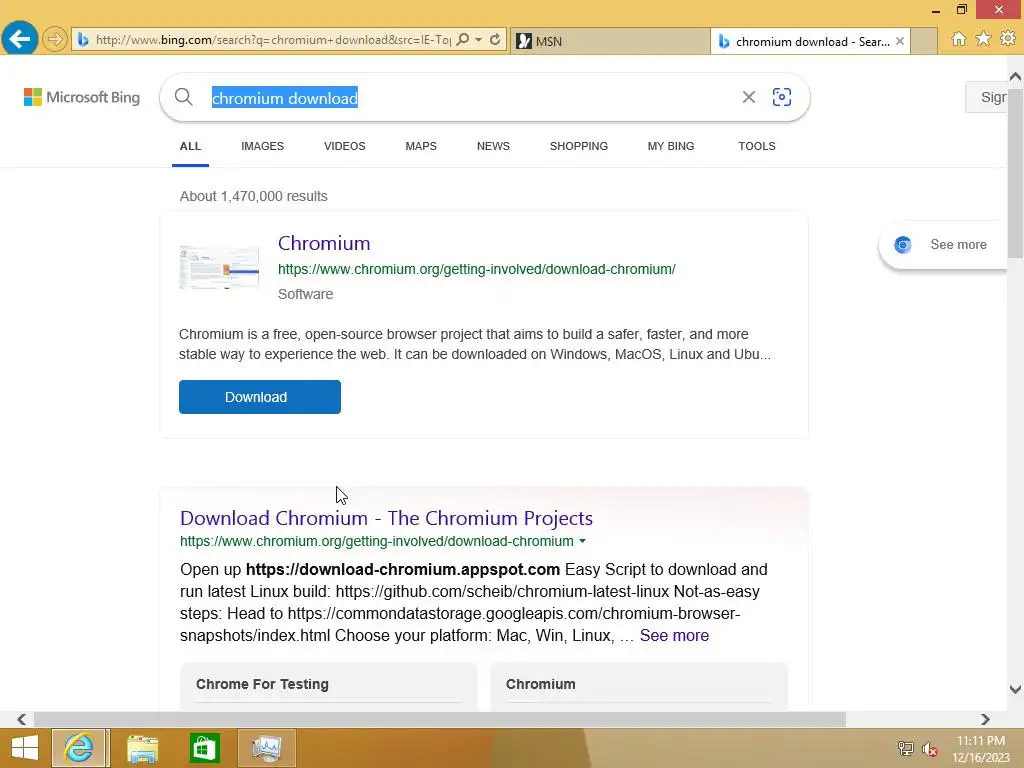Open the Tools gear icon
The image size is (1024, 768).
pos(1008,39)
